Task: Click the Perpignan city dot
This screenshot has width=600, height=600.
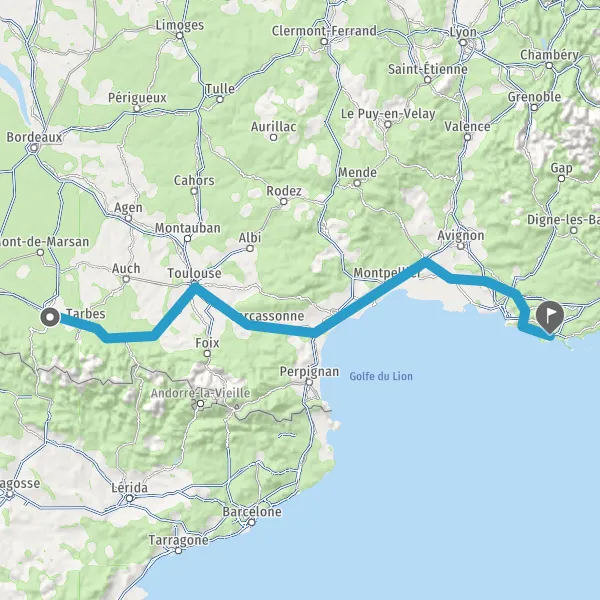Action: [x=309, y=382]
